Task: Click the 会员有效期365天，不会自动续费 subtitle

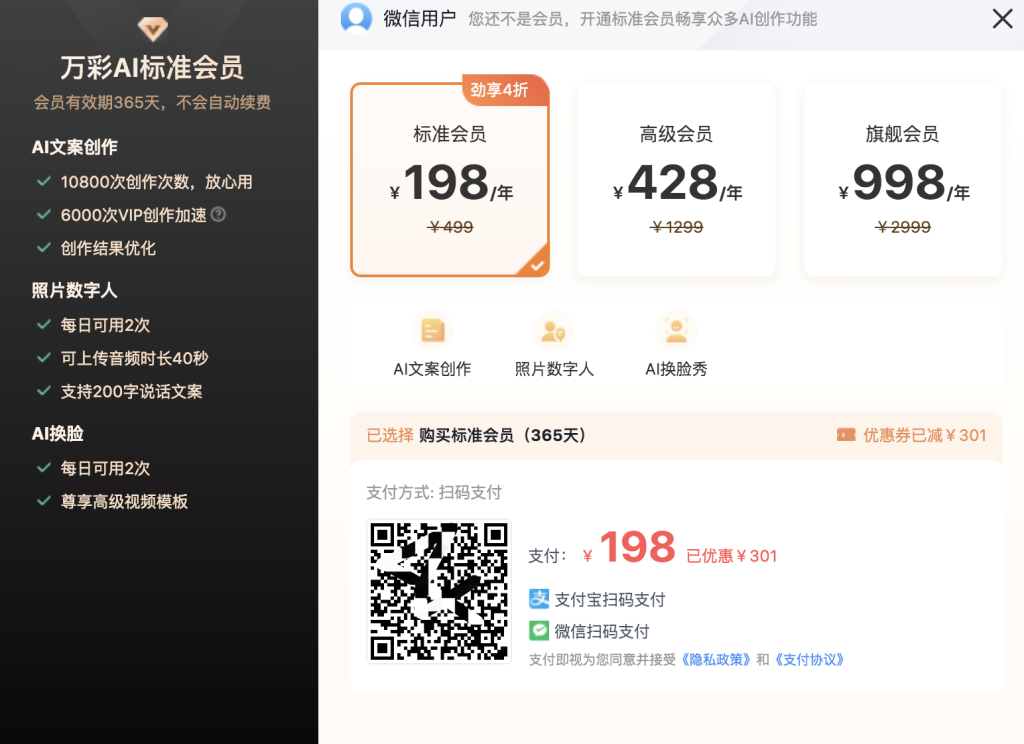Action: (x=152, y=103)
